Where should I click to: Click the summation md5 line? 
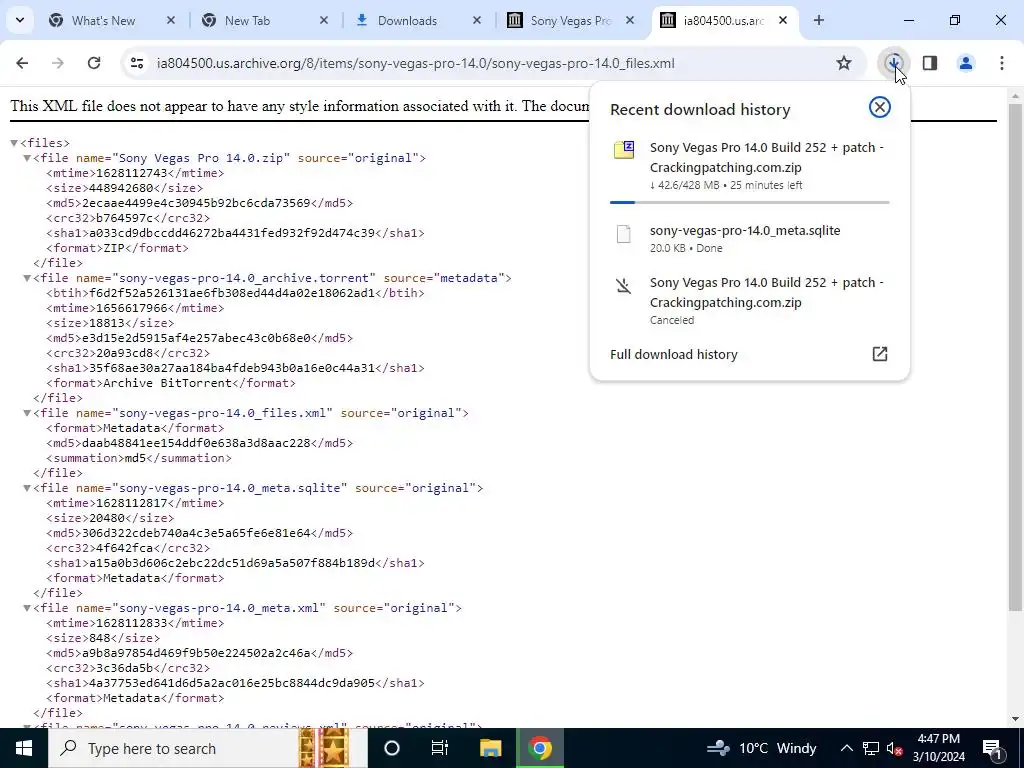click(138, 458)
